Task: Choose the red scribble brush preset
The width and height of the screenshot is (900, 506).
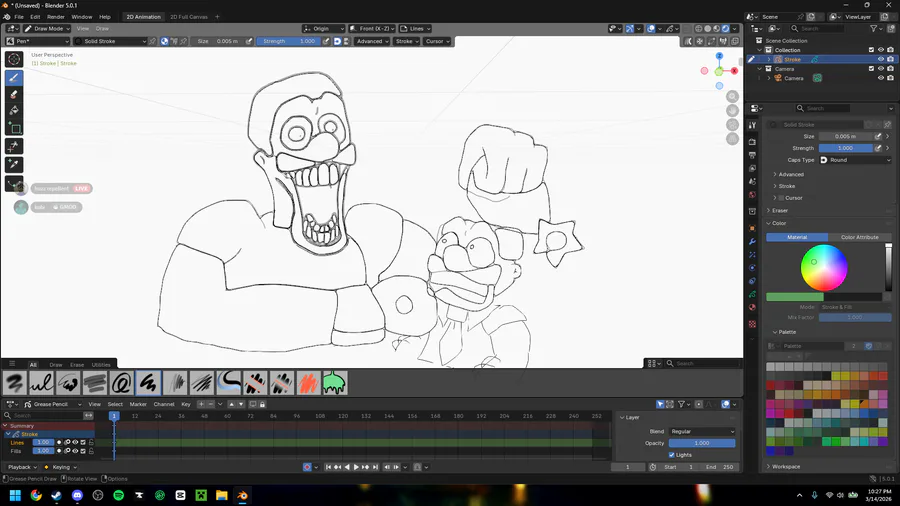Action: (308, 383)
